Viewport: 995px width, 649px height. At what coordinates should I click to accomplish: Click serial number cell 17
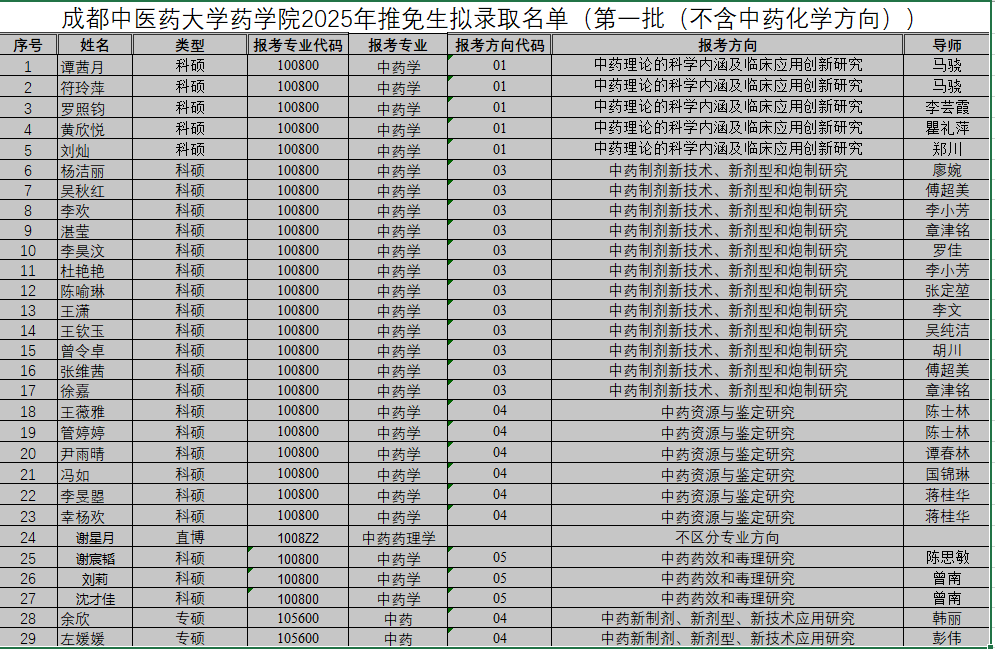pos(28,390)
